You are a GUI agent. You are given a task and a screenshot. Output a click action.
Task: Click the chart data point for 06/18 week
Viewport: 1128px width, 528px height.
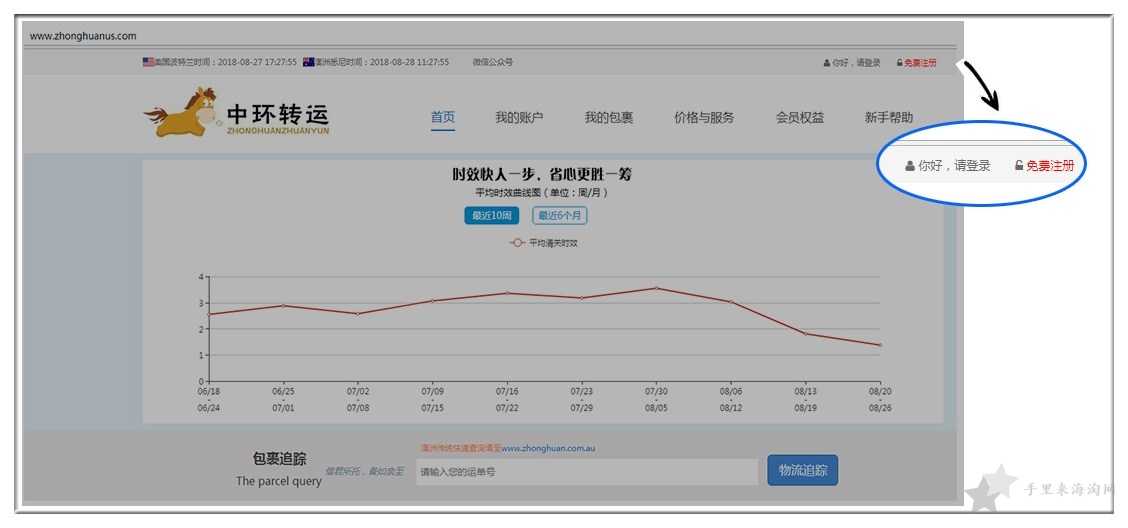(x=209, y=314)
